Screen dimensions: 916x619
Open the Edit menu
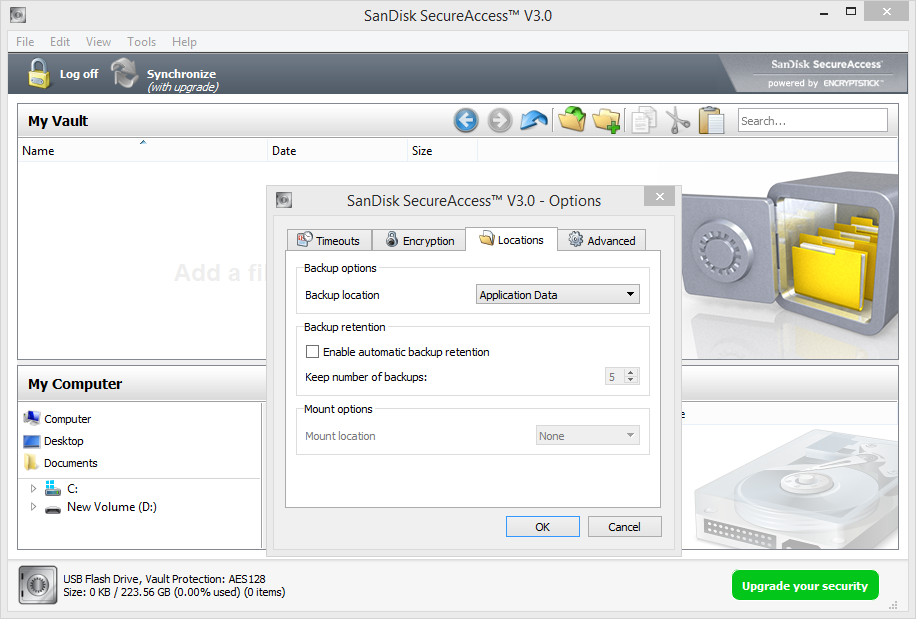click(60, 41)
